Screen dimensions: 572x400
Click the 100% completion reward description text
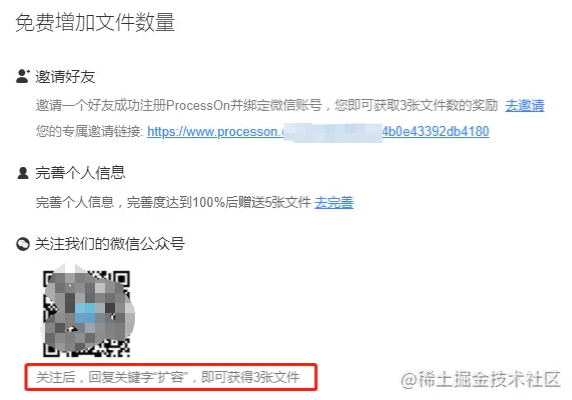(173, 202)
